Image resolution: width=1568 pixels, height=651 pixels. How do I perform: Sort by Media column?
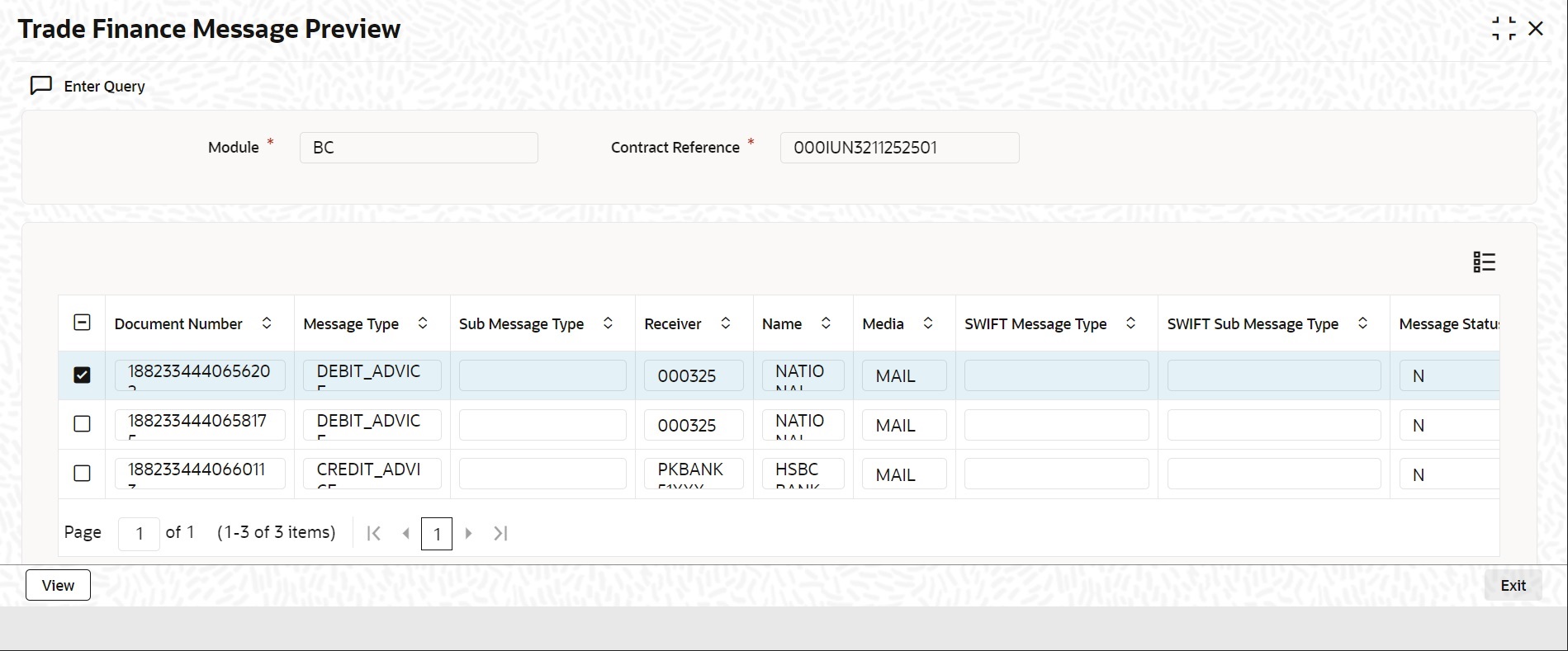pyautogui.click(x=928, y=323)
